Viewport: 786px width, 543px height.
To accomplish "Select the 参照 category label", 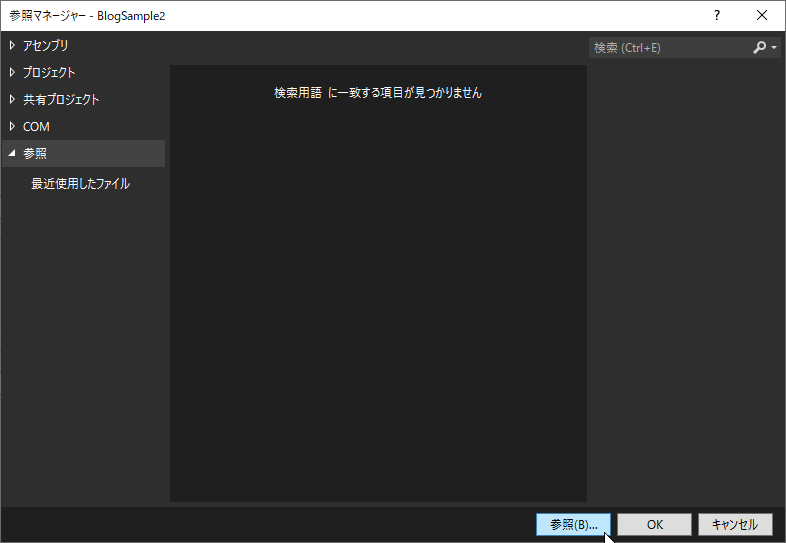I will pyautogui.click(x=35, y=153).
